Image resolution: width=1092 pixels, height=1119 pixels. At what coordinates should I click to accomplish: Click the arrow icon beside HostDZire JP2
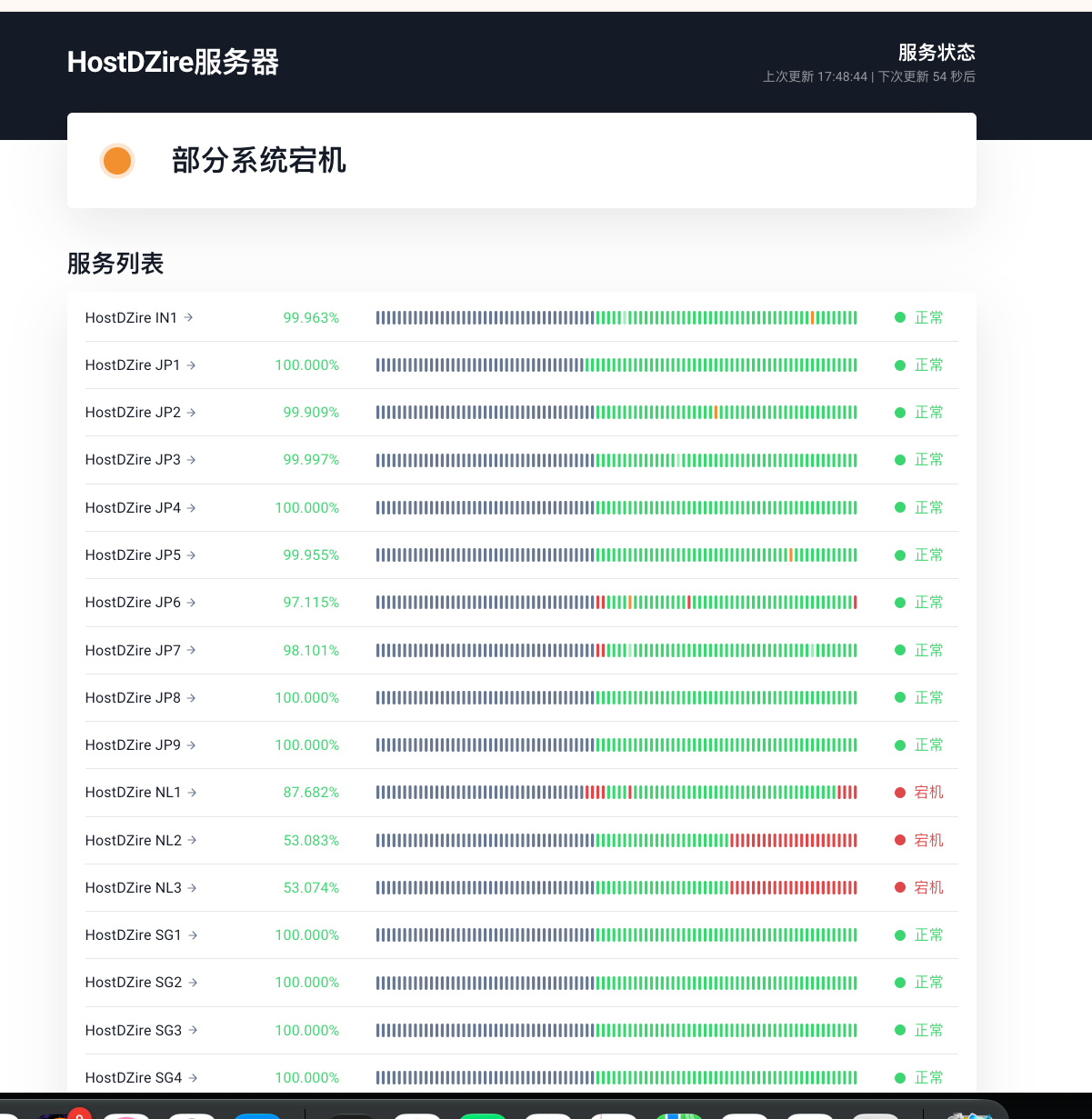pyautogui.click(x=191, y=412)
